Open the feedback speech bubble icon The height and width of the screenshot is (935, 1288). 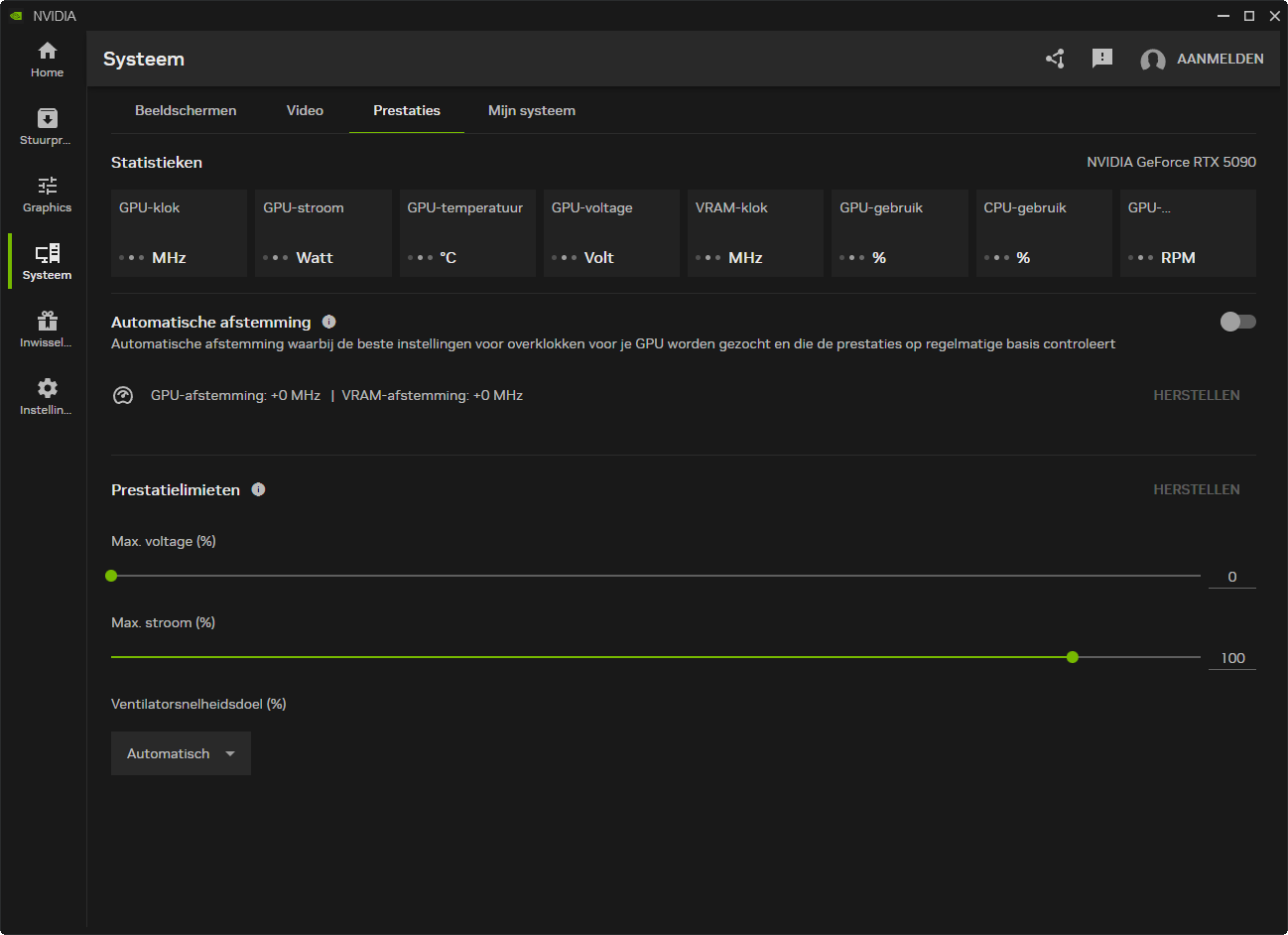1101,59
